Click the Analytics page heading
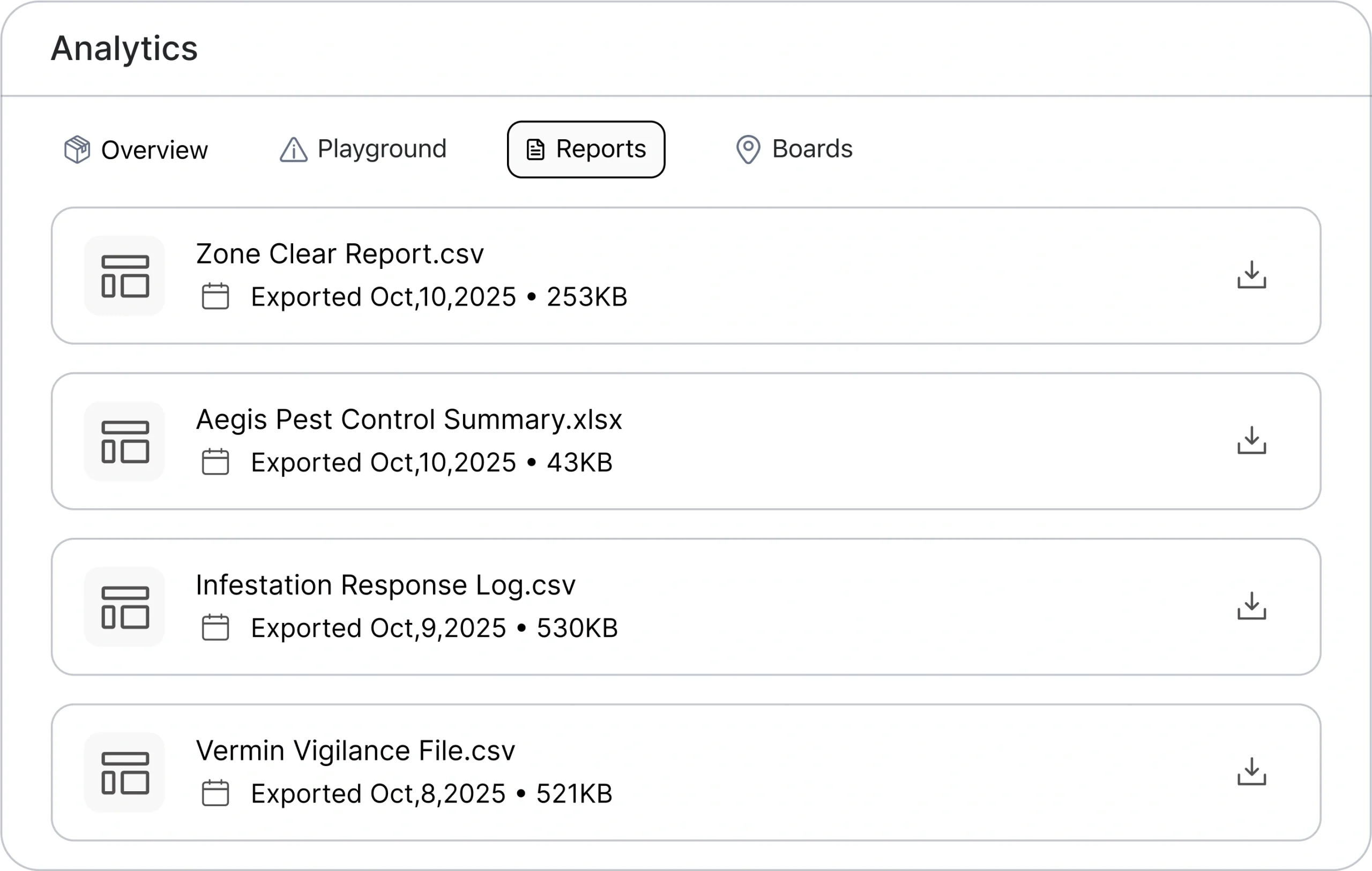The image size is (1372, 871). (x=124, y=48)
